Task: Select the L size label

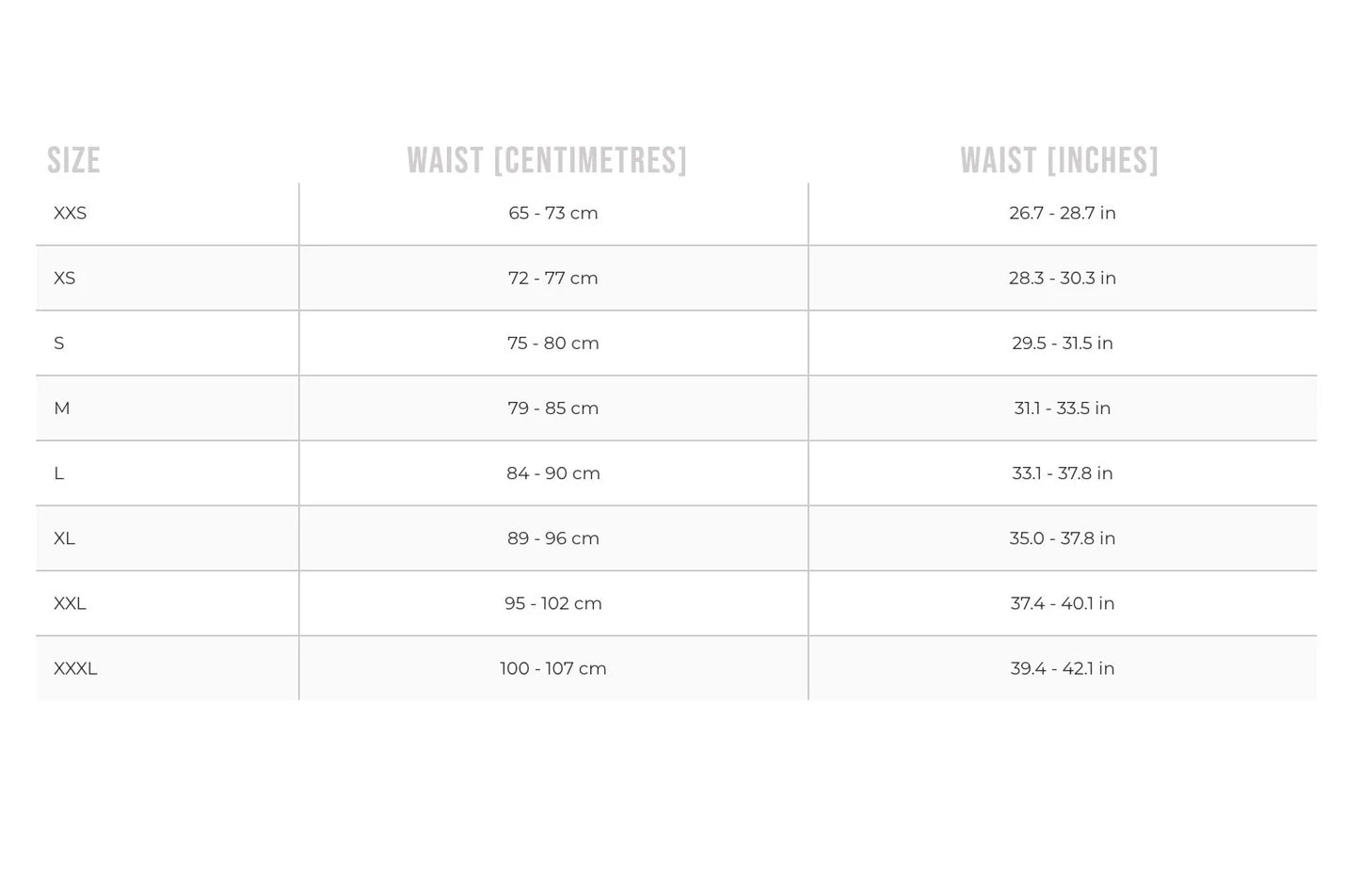Action: pyautogui.click(x=59, y=473)
